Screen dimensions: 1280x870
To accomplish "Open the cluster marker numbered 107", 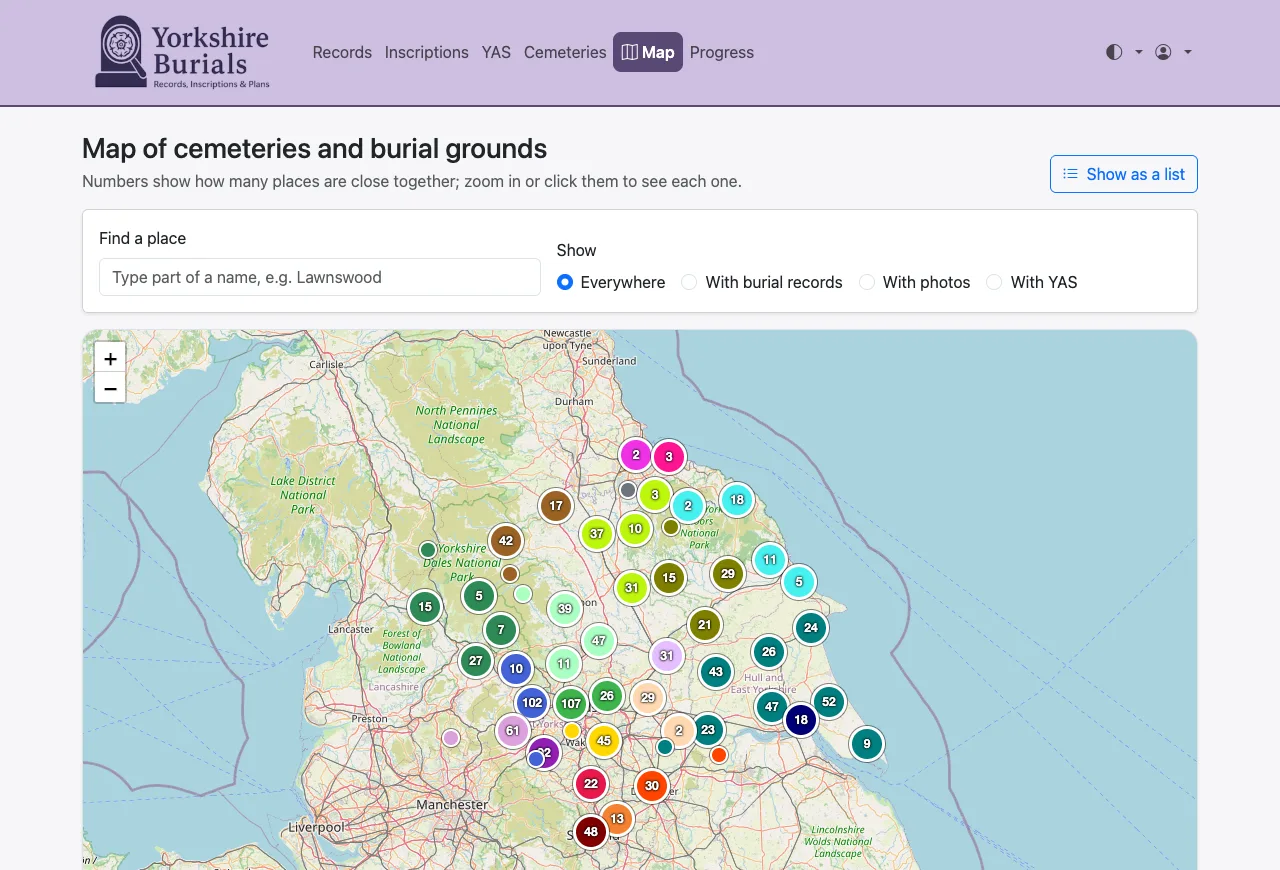I will 571,704.
